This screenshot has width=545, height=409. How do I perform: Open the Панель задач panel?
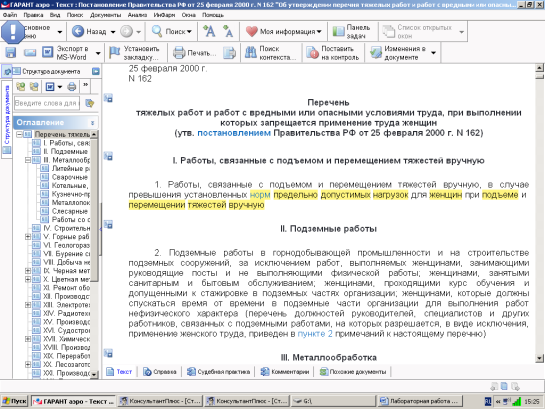(x=351, y=31)
